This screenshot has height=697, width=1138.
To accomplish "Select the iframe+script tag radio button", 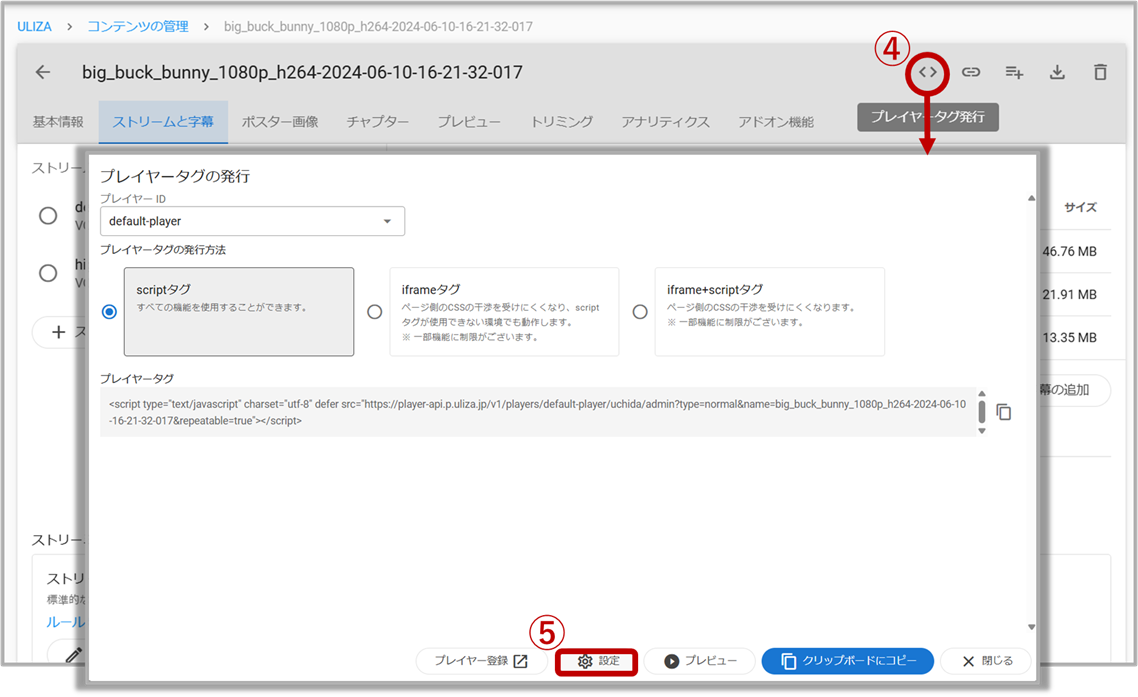I will (x=640, y=311).
